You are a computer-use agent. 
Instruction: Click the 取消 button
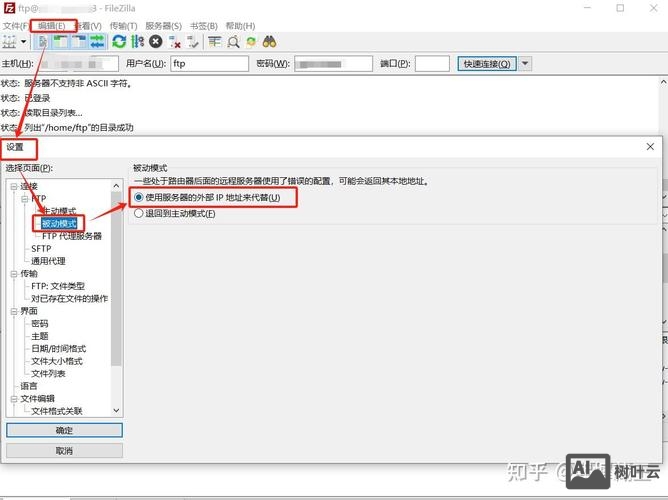tap(64, 451)
